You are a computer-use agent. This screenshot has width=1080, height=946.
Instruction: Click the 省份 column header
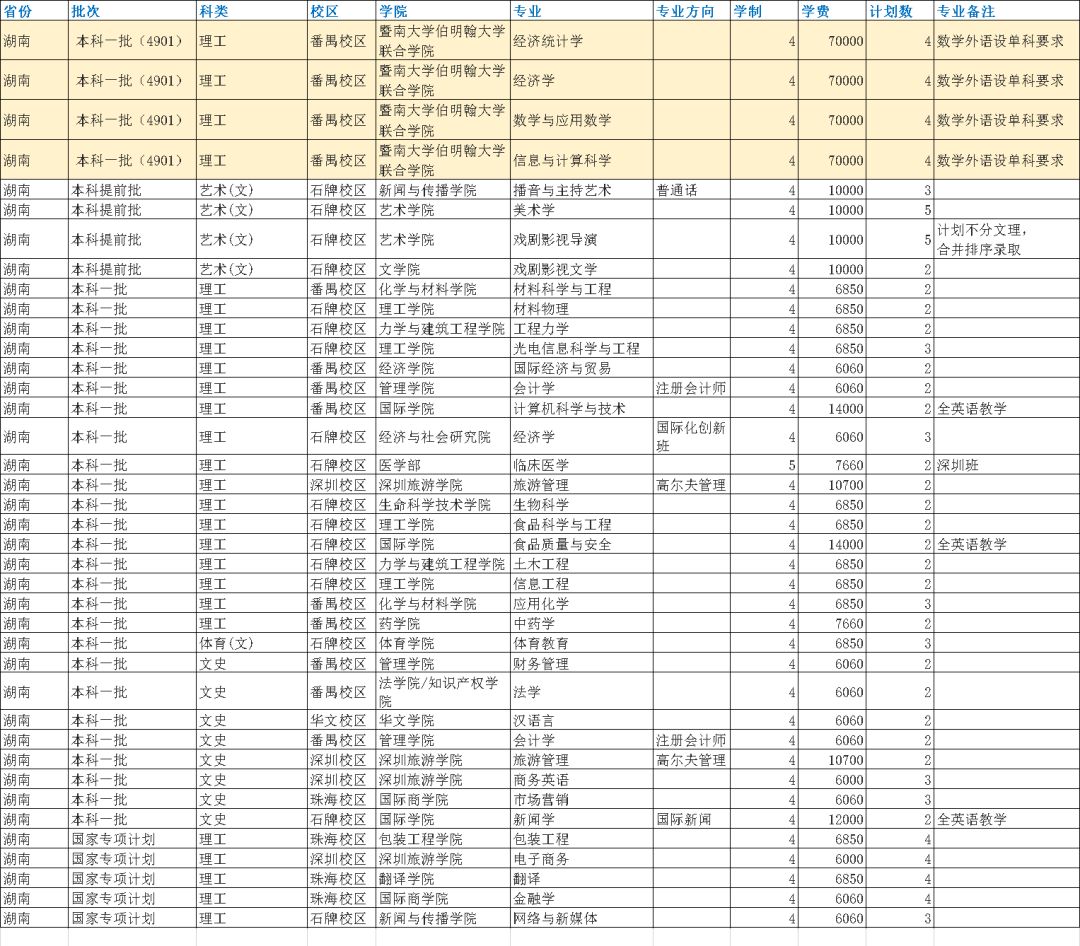click(x=34, y=11)
